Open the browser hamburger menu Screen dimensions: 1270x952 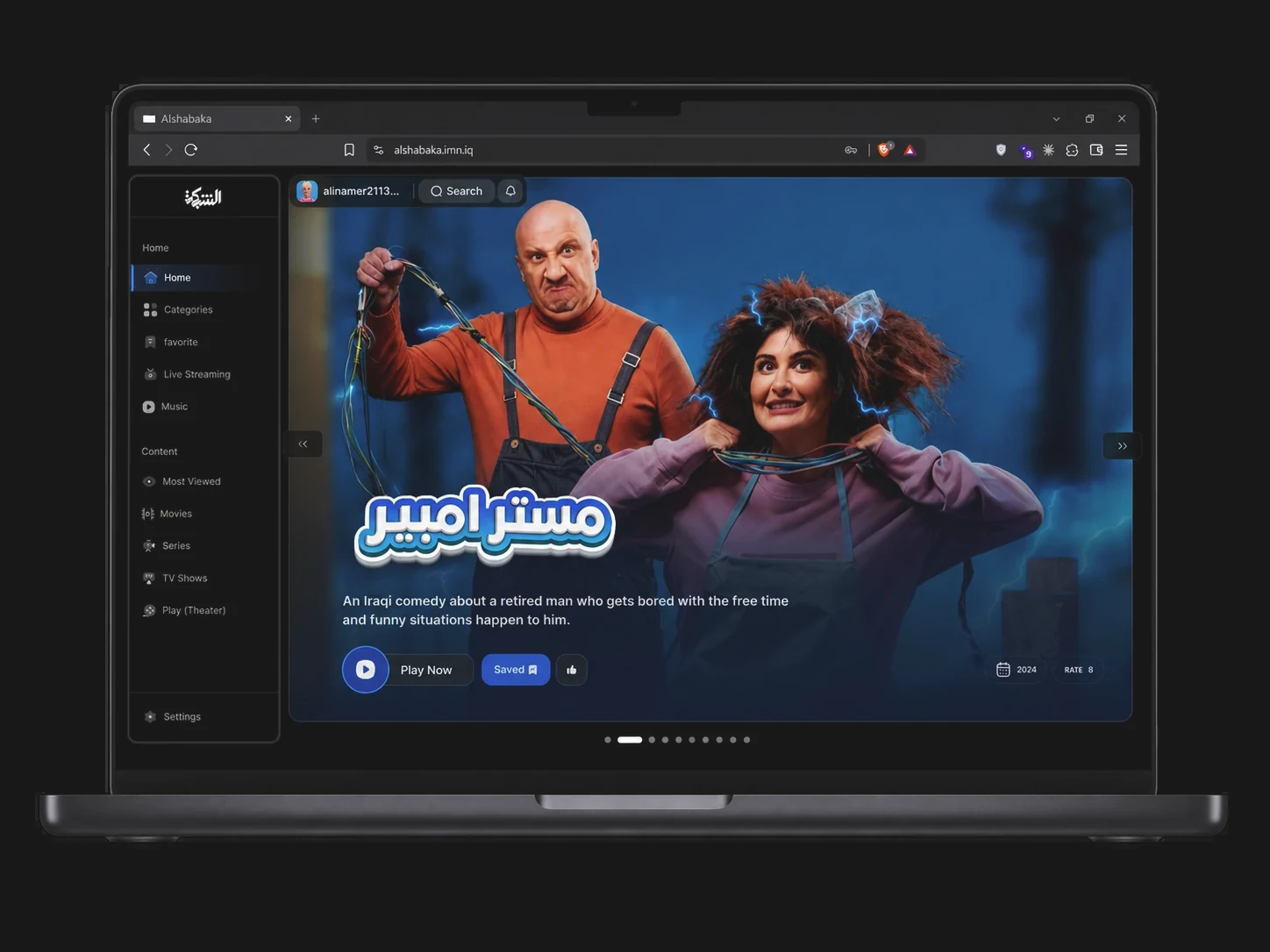pyautogui.click(x=1121, y=150)
